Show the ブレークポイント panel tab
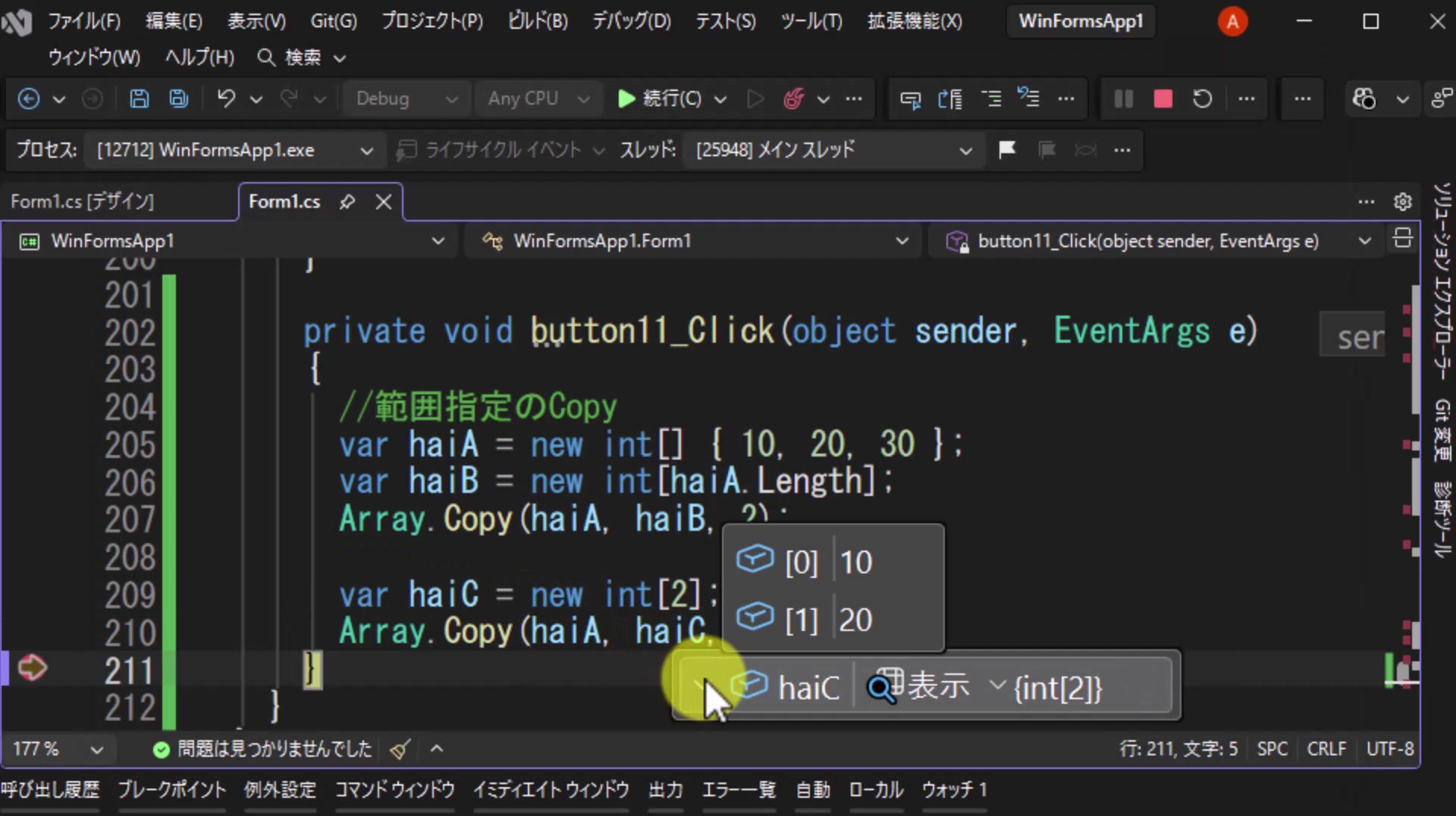This screenshot has height=816, width=1456. click(171, 790)
